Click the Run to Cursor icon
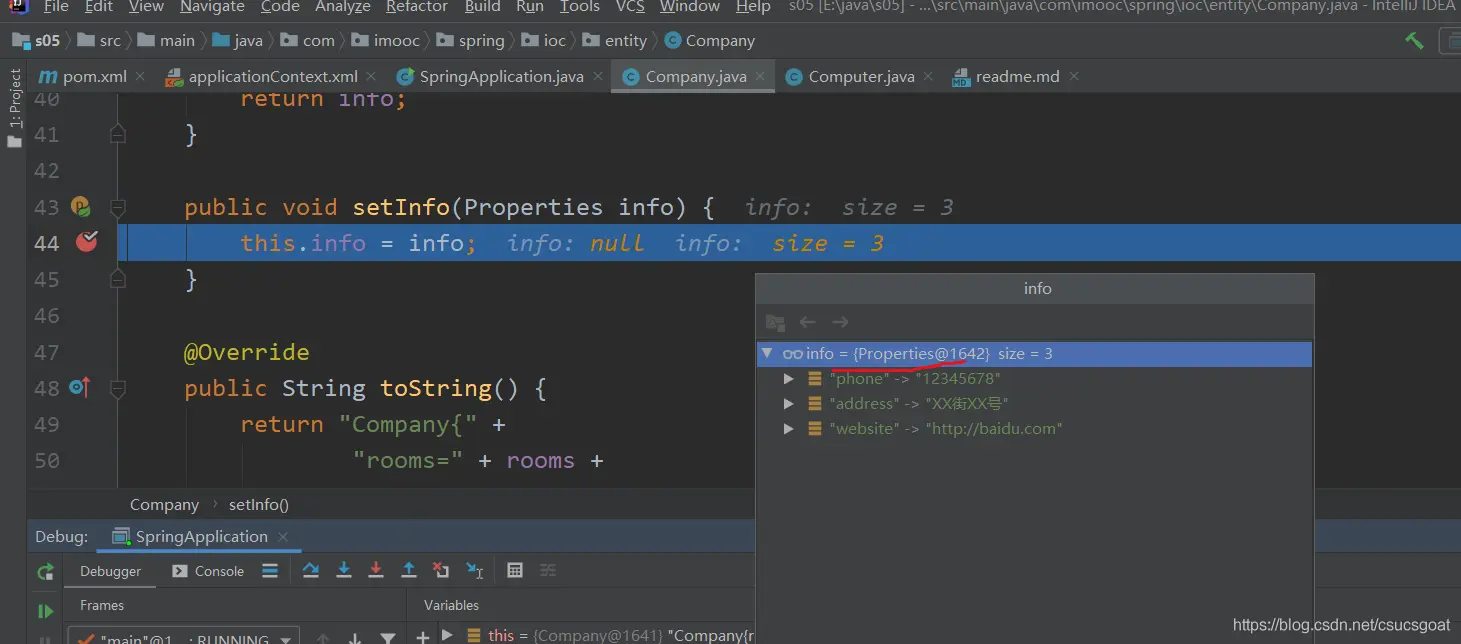Viewport: 1461px width, 644px height. pos(475,570)
